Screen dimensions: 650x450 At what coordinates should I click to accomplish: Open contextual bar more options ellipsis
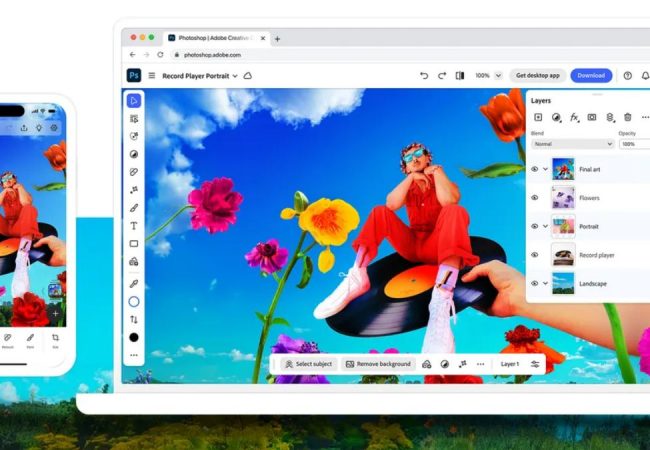(480, 364)
